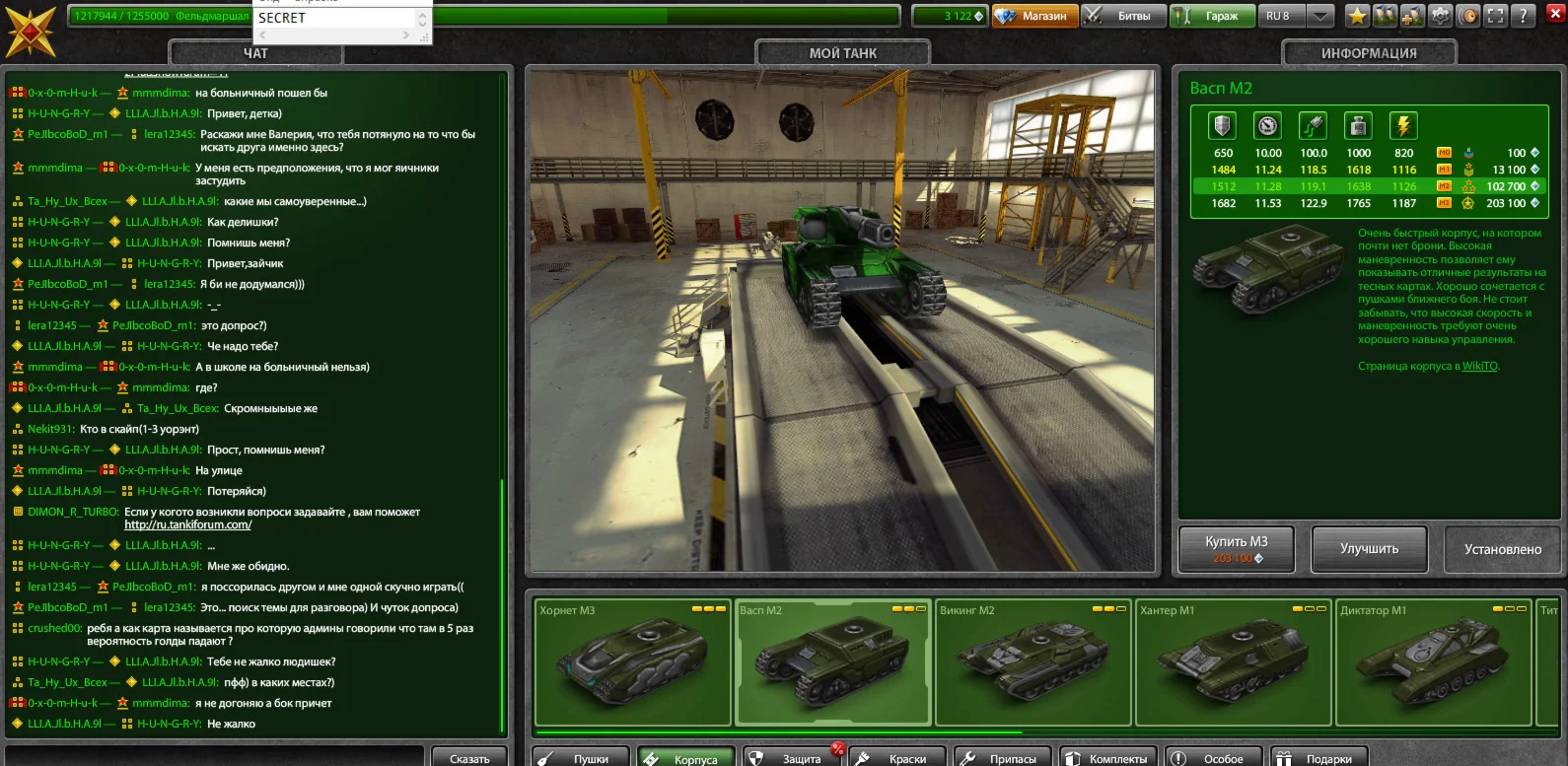The width and height of the screenshot is (1568, 766).
Task: Click the turning speed stat icon
Action: pos(1314,126)
